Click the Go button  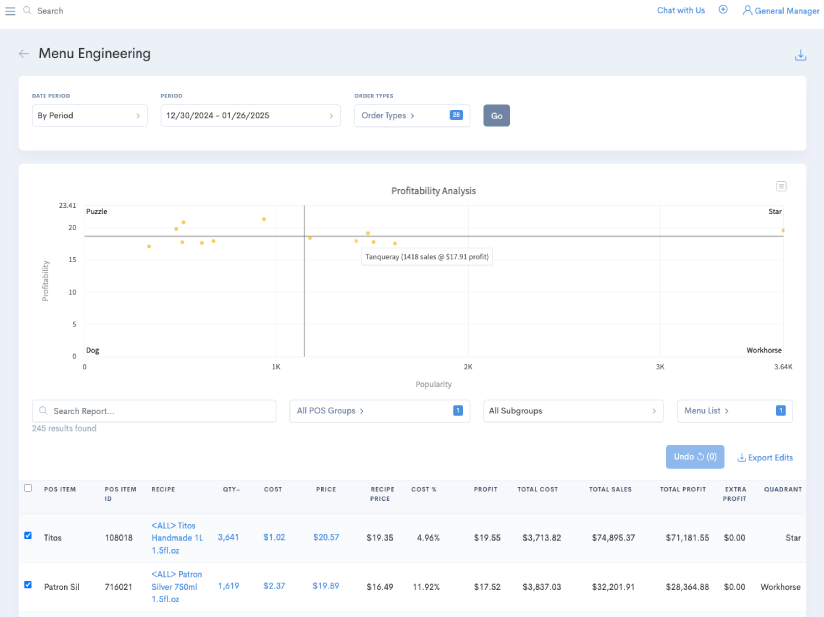click(x=496, y=116)
